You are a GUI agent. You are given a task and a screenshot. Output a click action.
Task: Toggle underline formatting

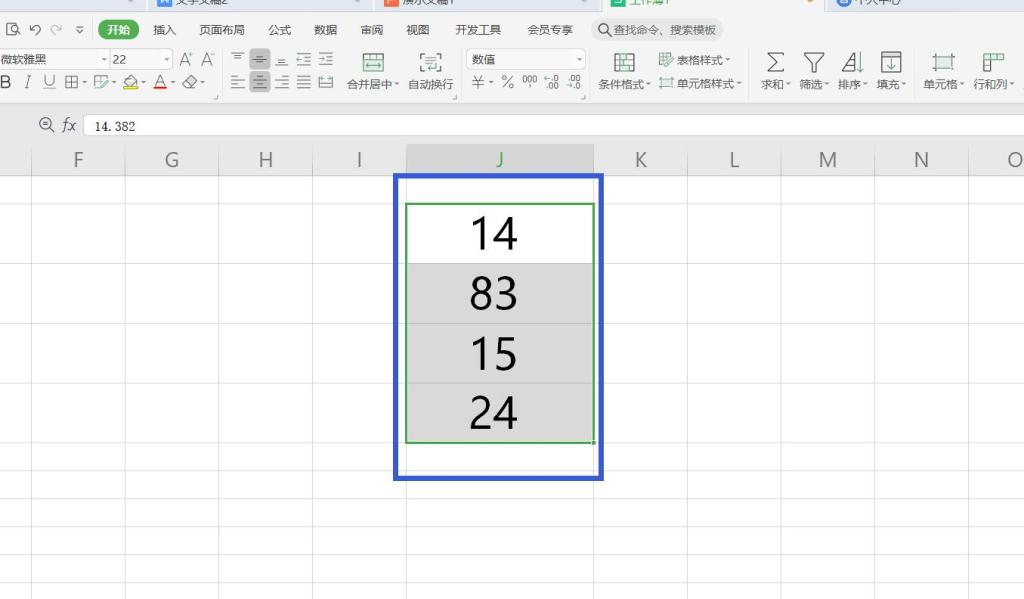pyautogui.click(x=49, y=82)
